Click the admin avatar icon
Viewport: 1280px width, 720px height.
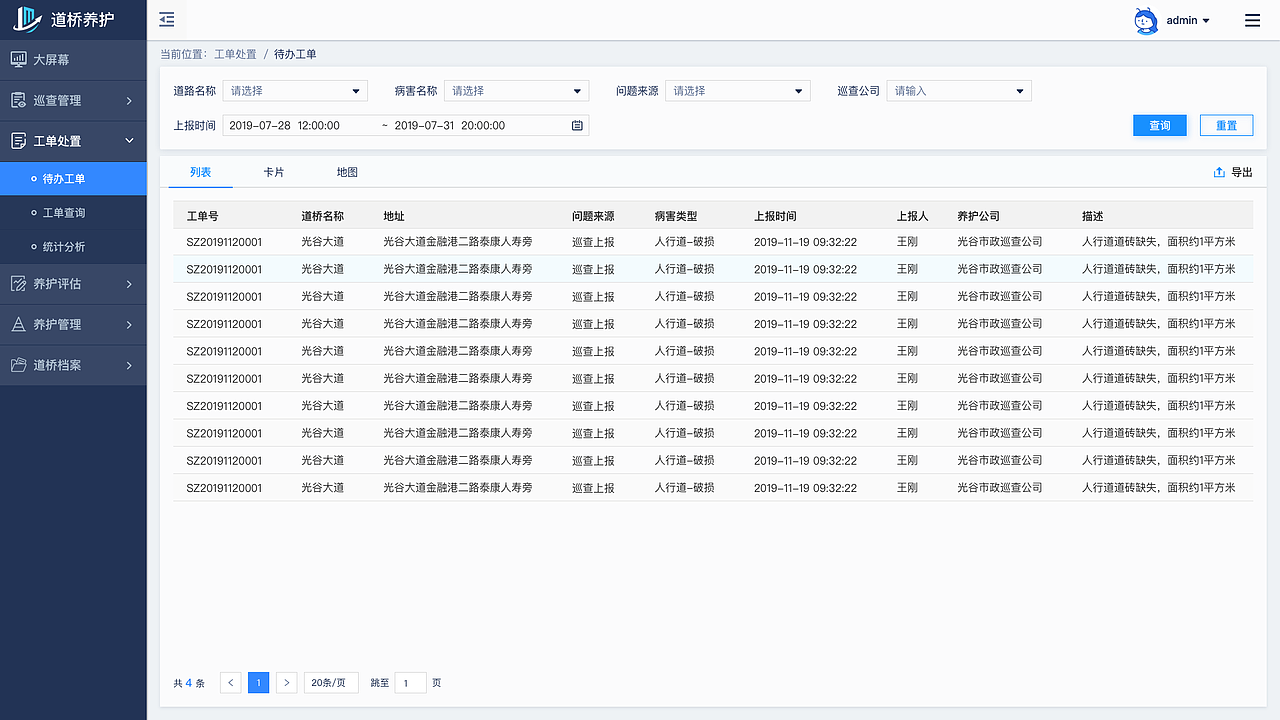click(1146, 20)
